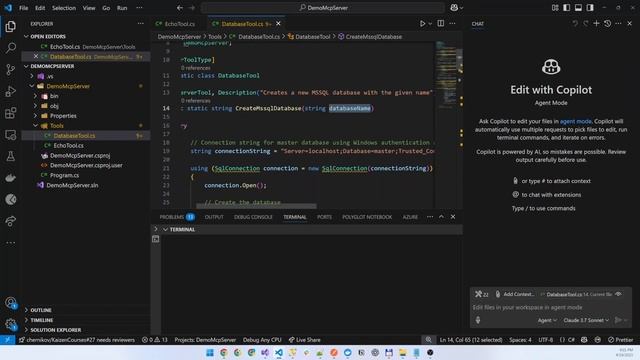
Task: Open the Agent mode dropdown
Action: (547, 320)
